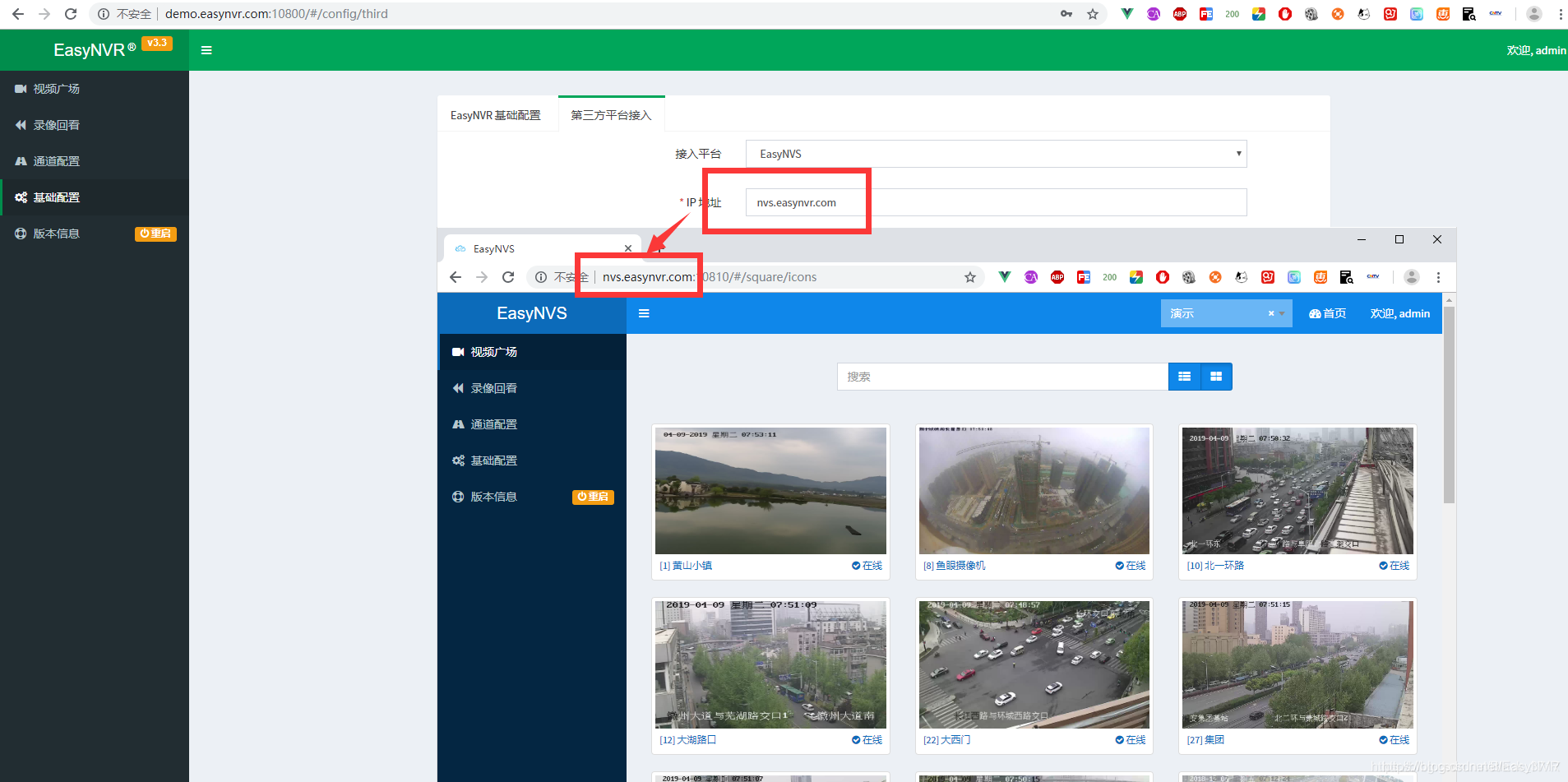
Task: Open 视频广场 in the EasyNVR sidebar
Action: click(x=95, y=89)
